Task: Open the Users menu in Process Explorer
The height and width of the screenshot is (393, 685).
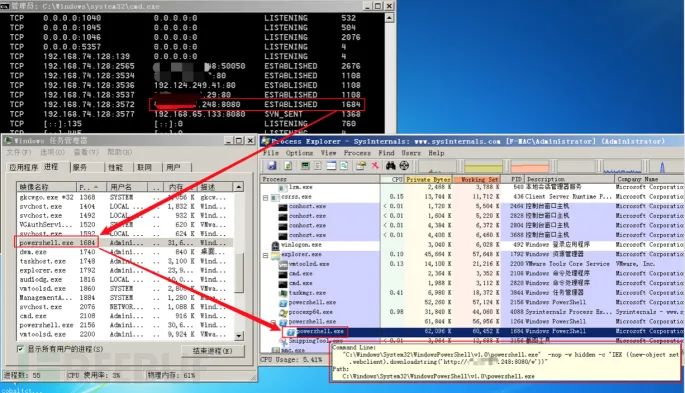Action: pos(411,153)
